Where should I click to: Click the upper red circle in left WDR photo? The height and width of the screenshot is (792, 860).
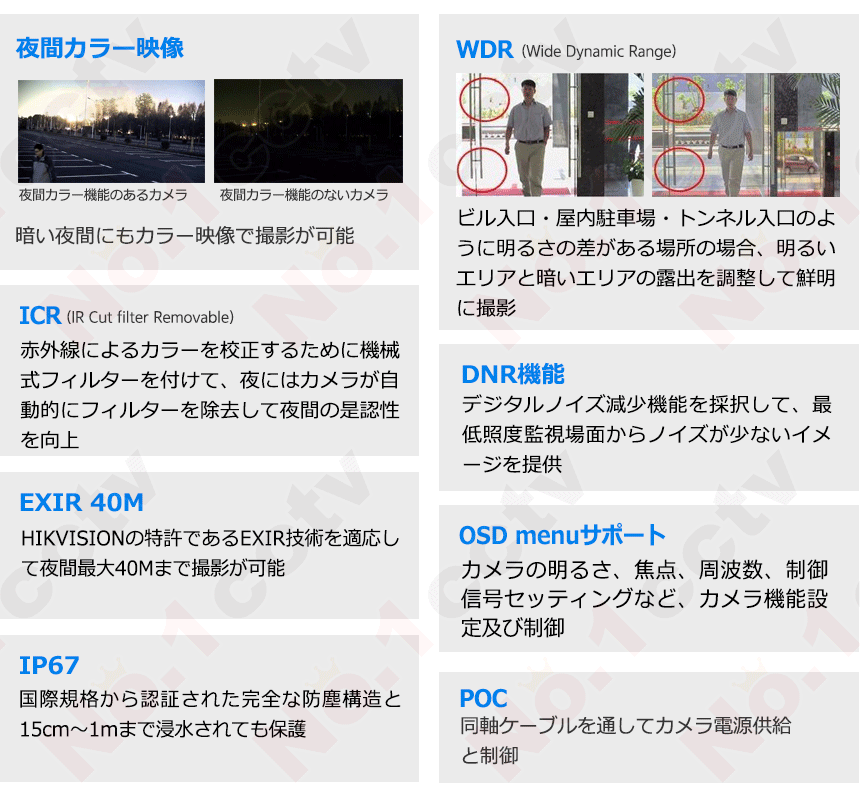[485, 100]
